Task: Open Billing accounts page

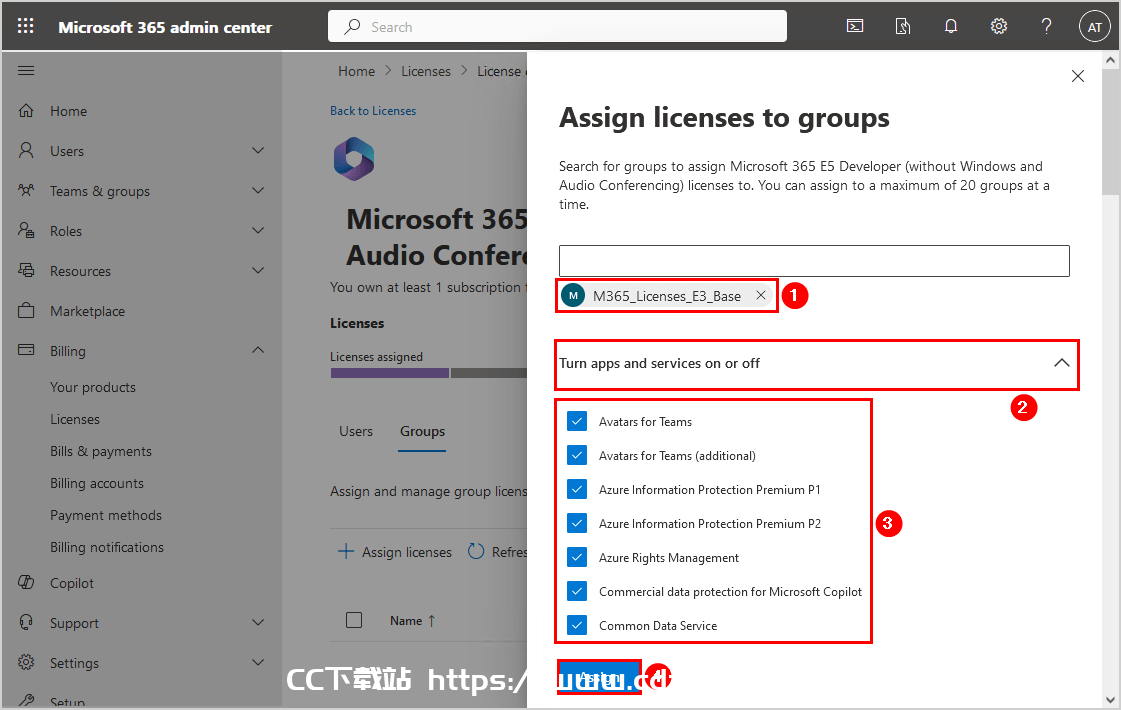Action: point(97,483)
